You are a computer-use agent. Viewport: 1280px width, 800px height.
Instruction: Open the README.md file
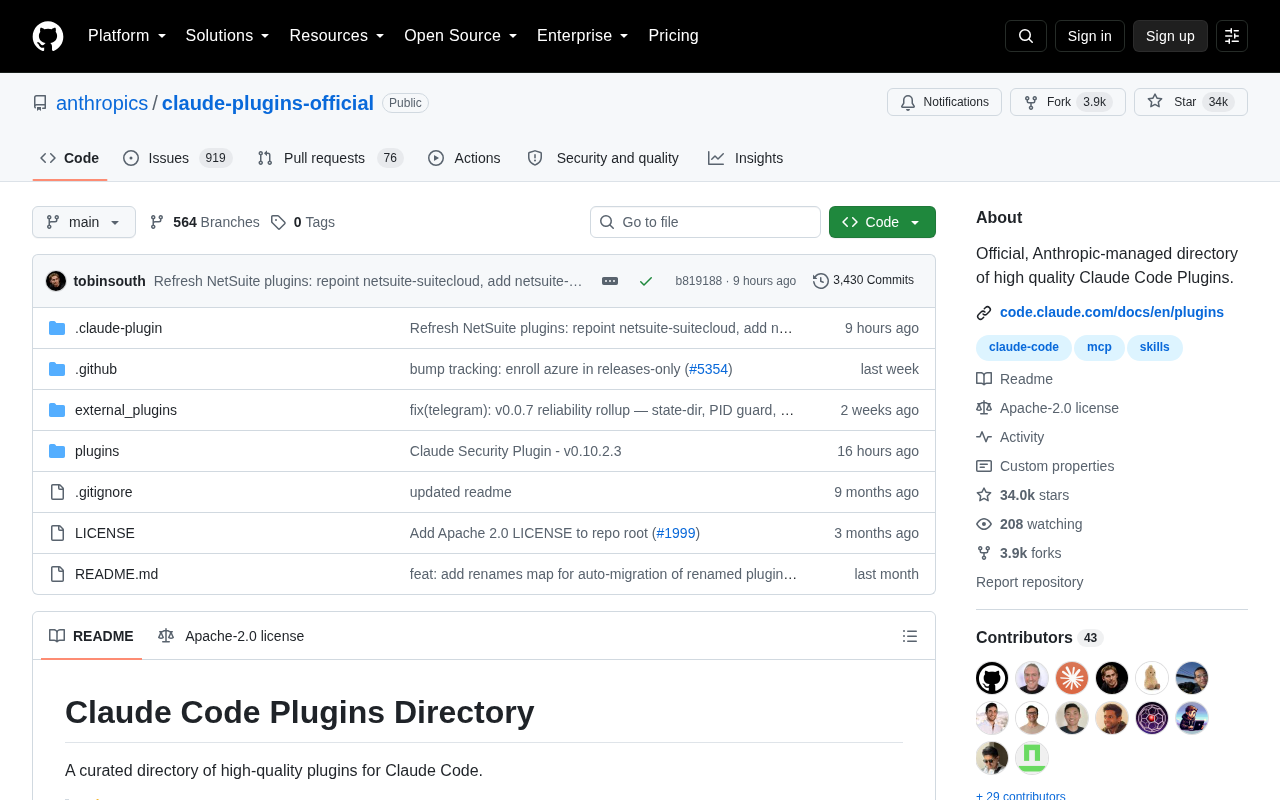116,574
